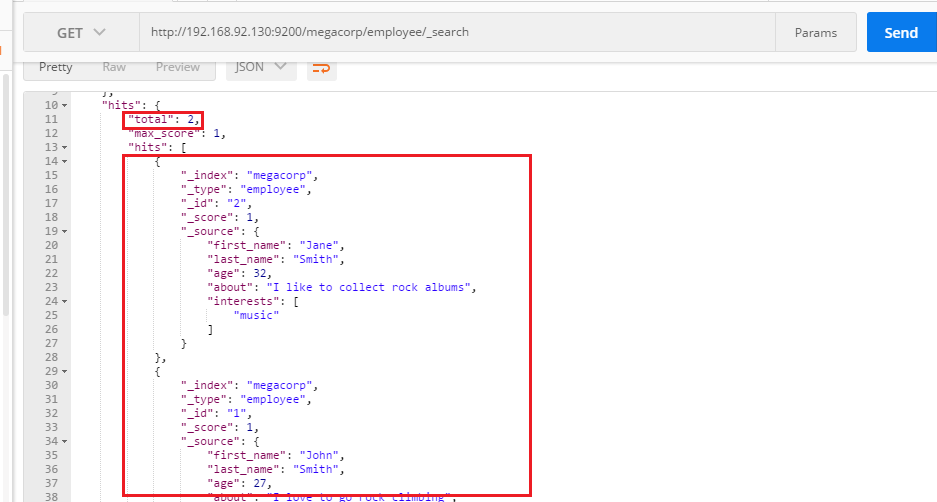Click the "I like to collect rock albums" string
The image size is (937, 502).
point(368,287)
